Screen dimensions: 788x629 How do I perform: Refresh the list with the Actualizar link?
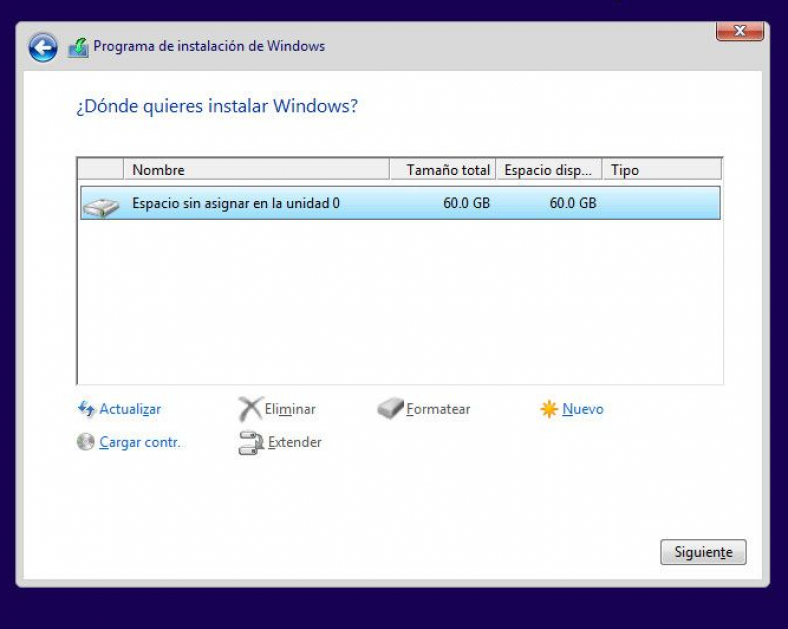point(130,409)
